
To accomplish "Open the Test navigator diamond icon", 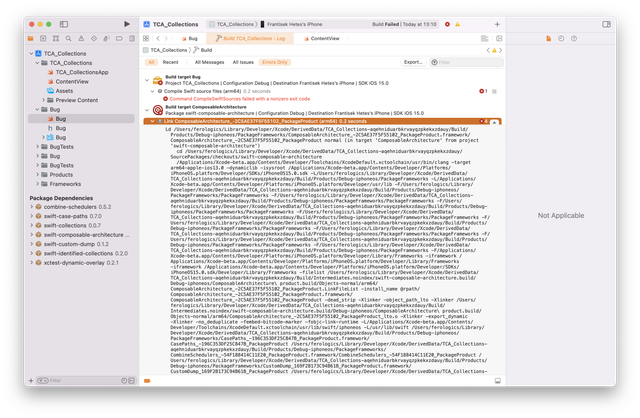I will [x=94, y=38].
